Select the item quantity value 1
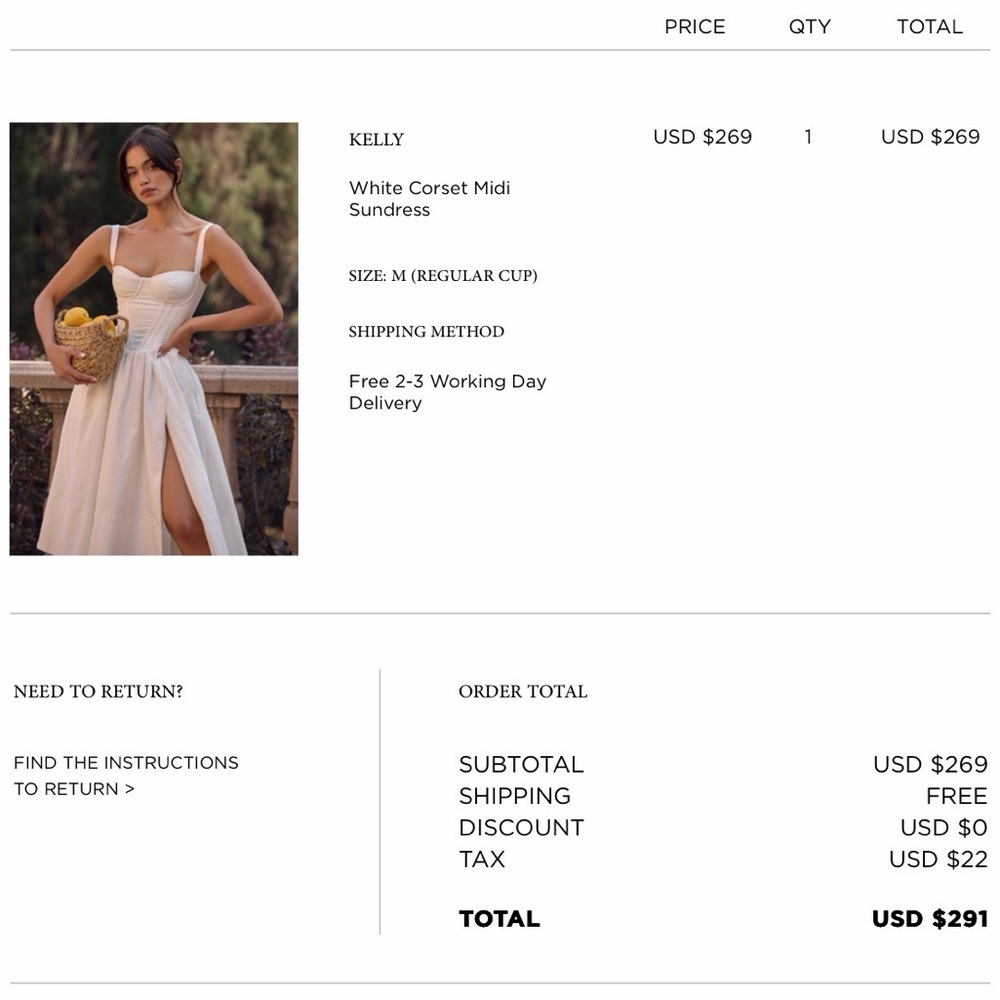This screenshot has width=1000, height=1000. [x=808, y=137]
